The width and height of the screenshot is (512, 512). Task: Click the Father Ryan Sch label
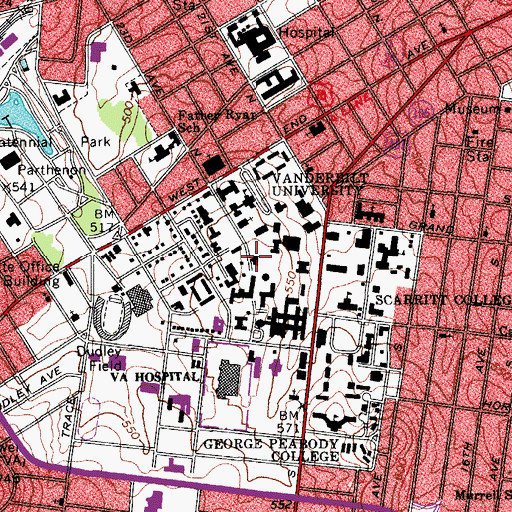click(217, 121)
